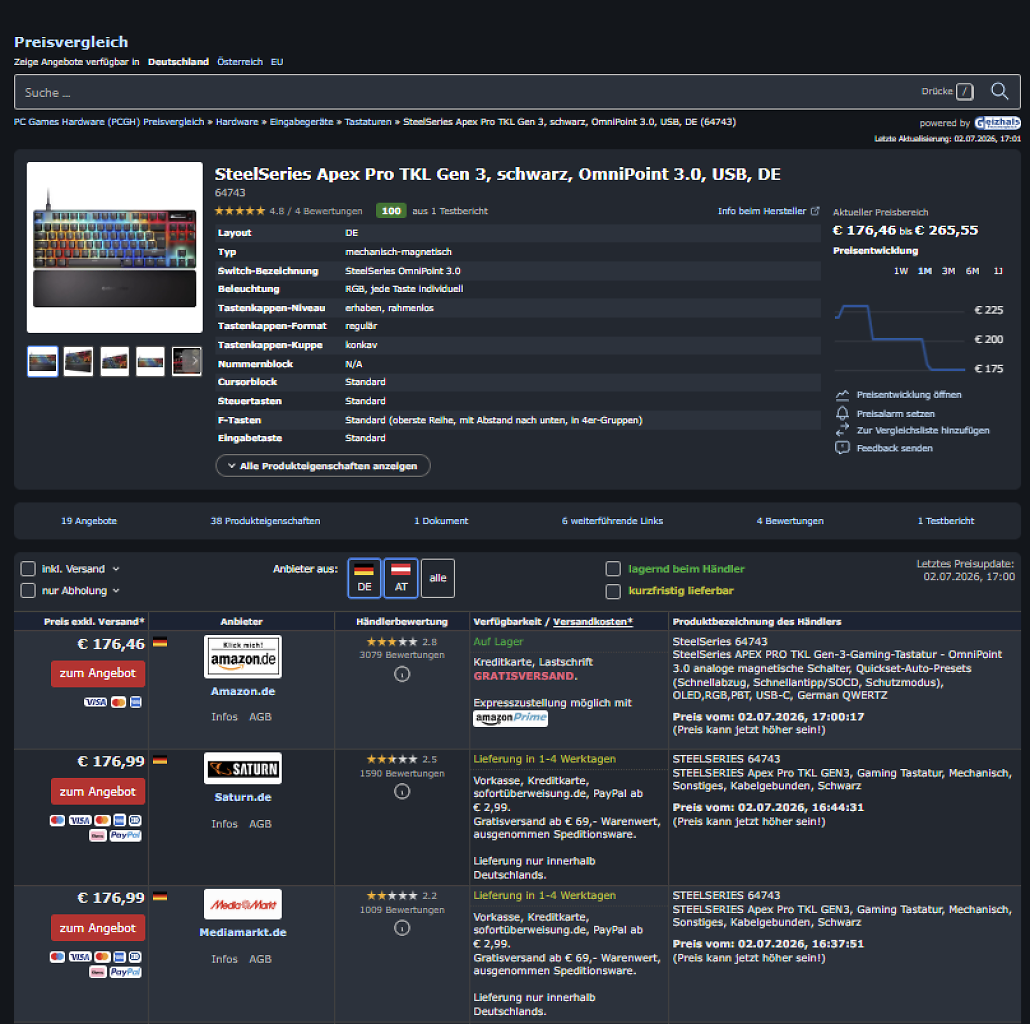1030x1024 pixels.
Task: Click the main keyboard product image
Action: 115,248
